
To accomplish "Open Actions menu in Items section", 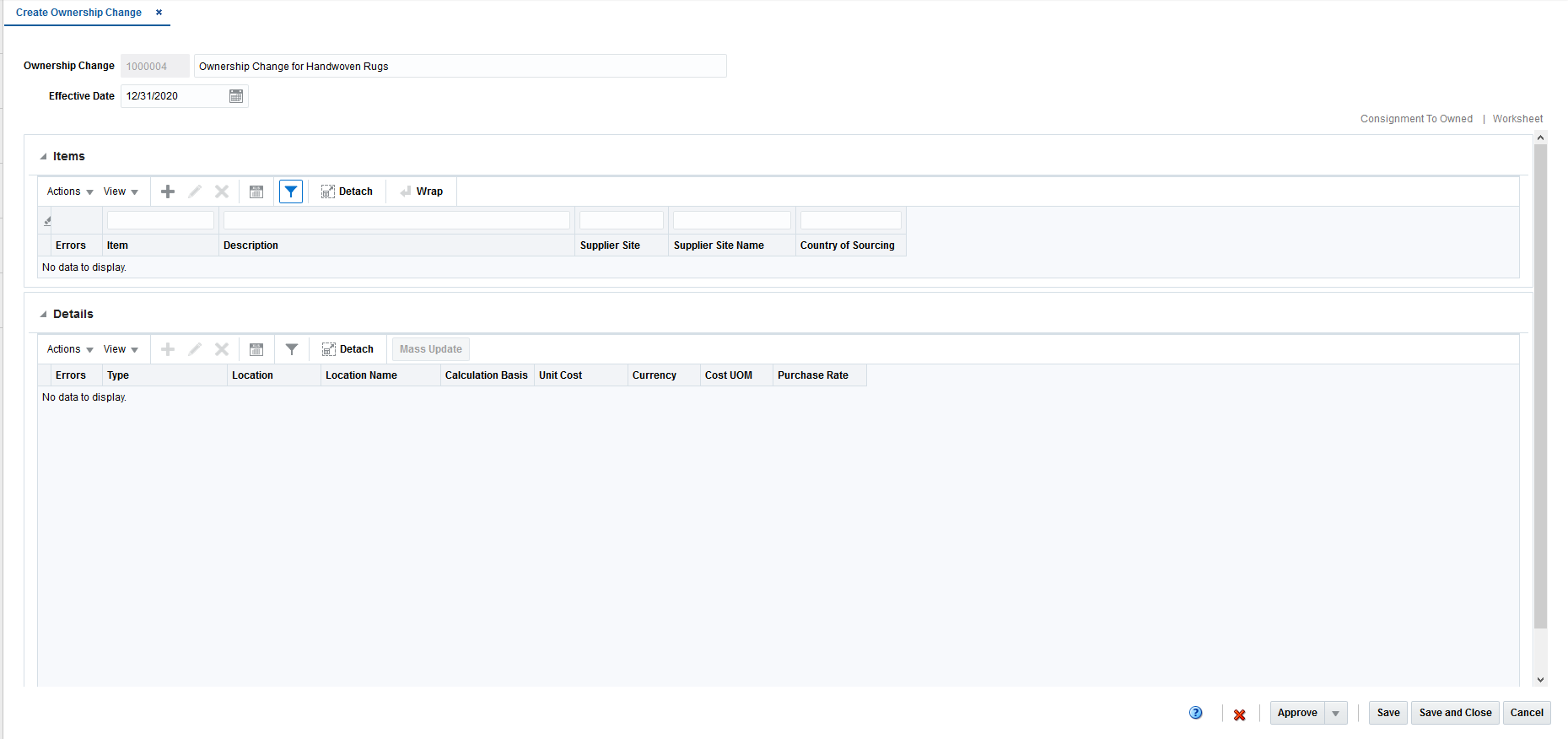I will tap(70, 191).
